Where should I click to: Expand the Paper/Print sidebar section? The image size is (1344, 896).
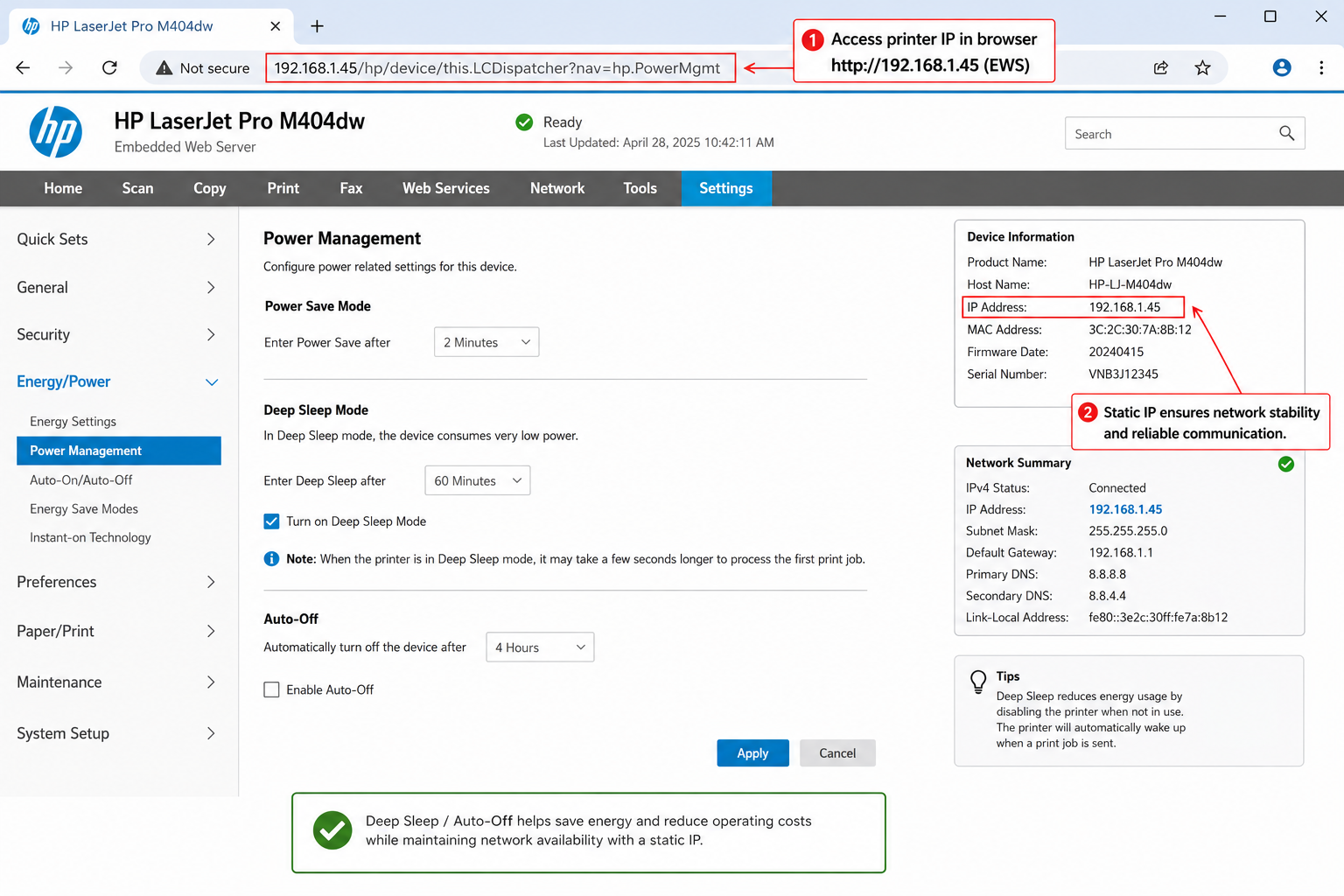(x=116, y=631)
